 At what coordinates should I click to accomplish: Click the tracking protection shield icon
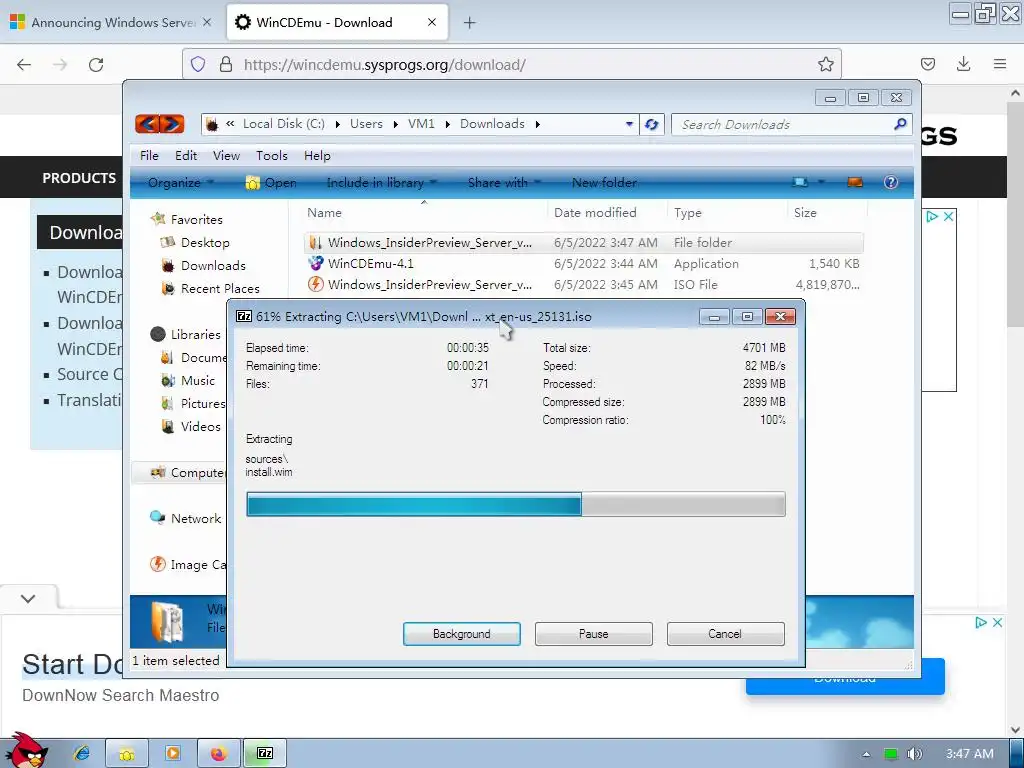(198, 64)
